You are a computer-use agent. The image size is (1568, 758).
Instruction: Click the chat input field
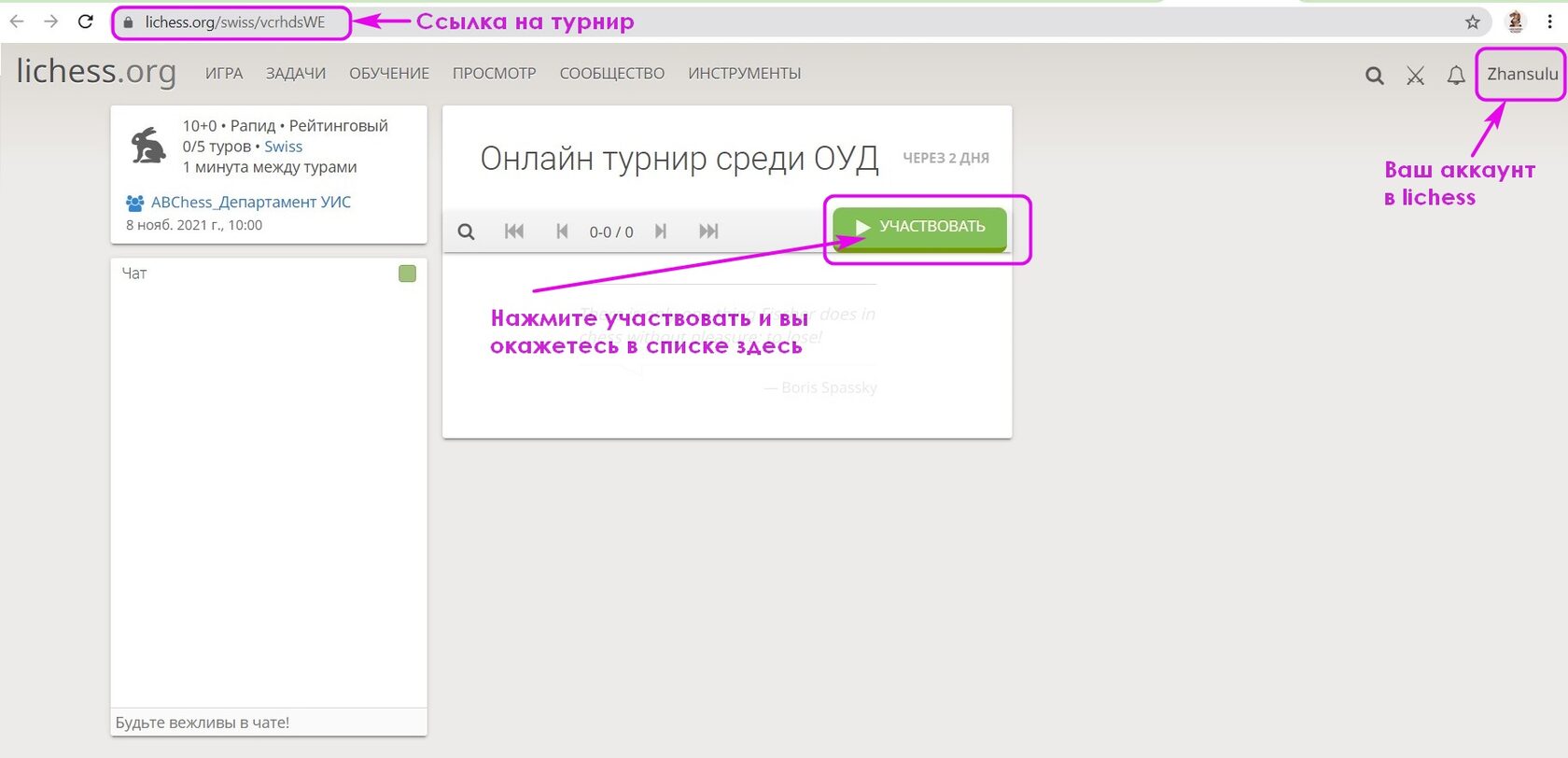tap(269, 723)
